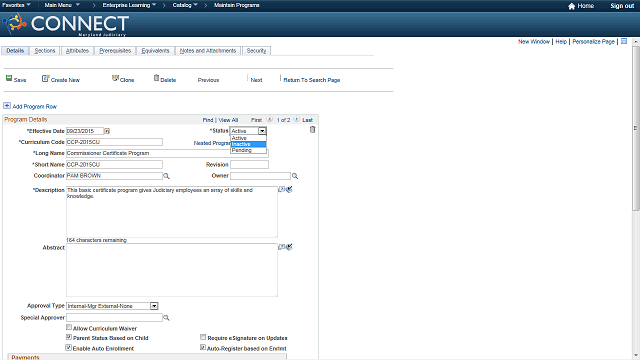The width and height of the screenshot is (640, 360).
Task: Run spell check on Description
Action: coord(289,189)
